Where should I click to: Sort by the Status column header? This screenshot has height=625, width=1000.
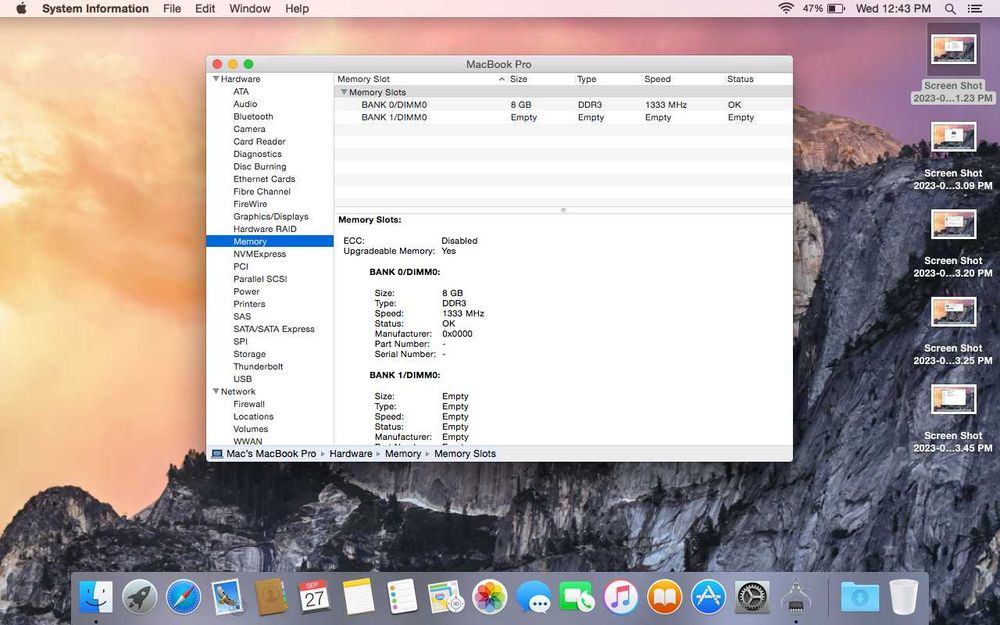[758, 79]
